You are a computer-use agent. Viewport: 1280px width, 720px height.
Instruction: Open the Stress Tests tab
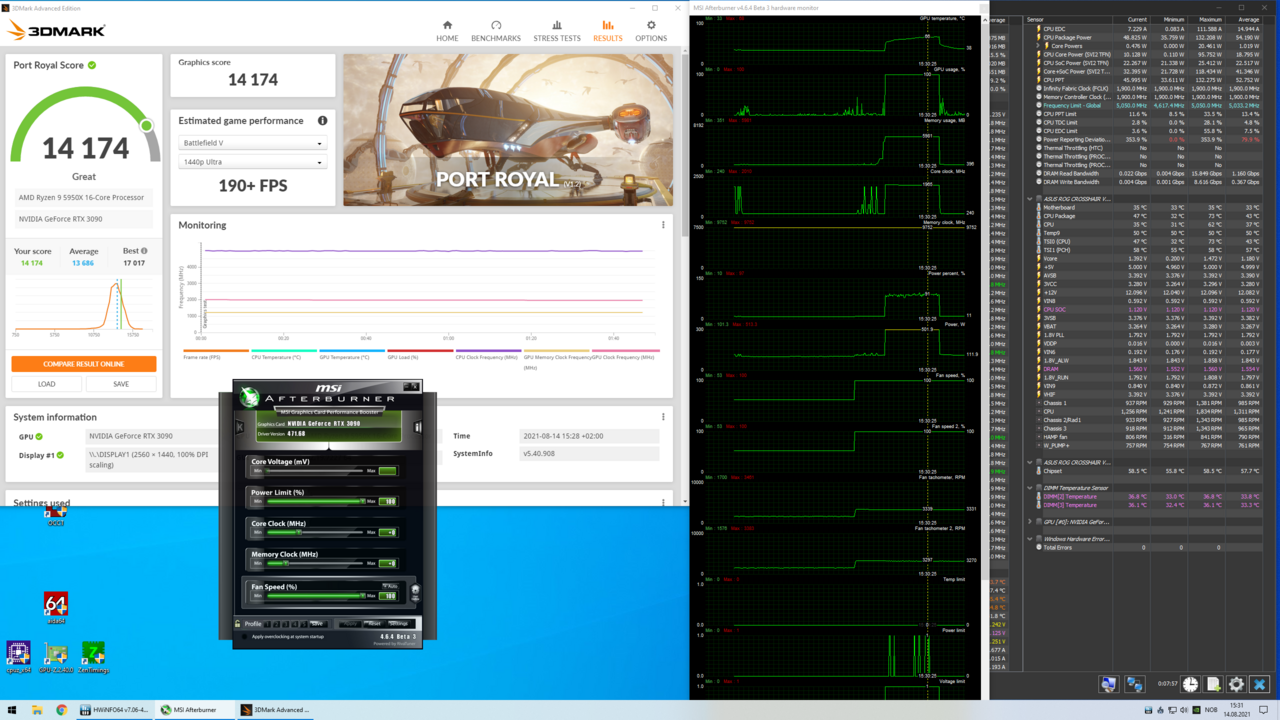(x=556, y=31)
